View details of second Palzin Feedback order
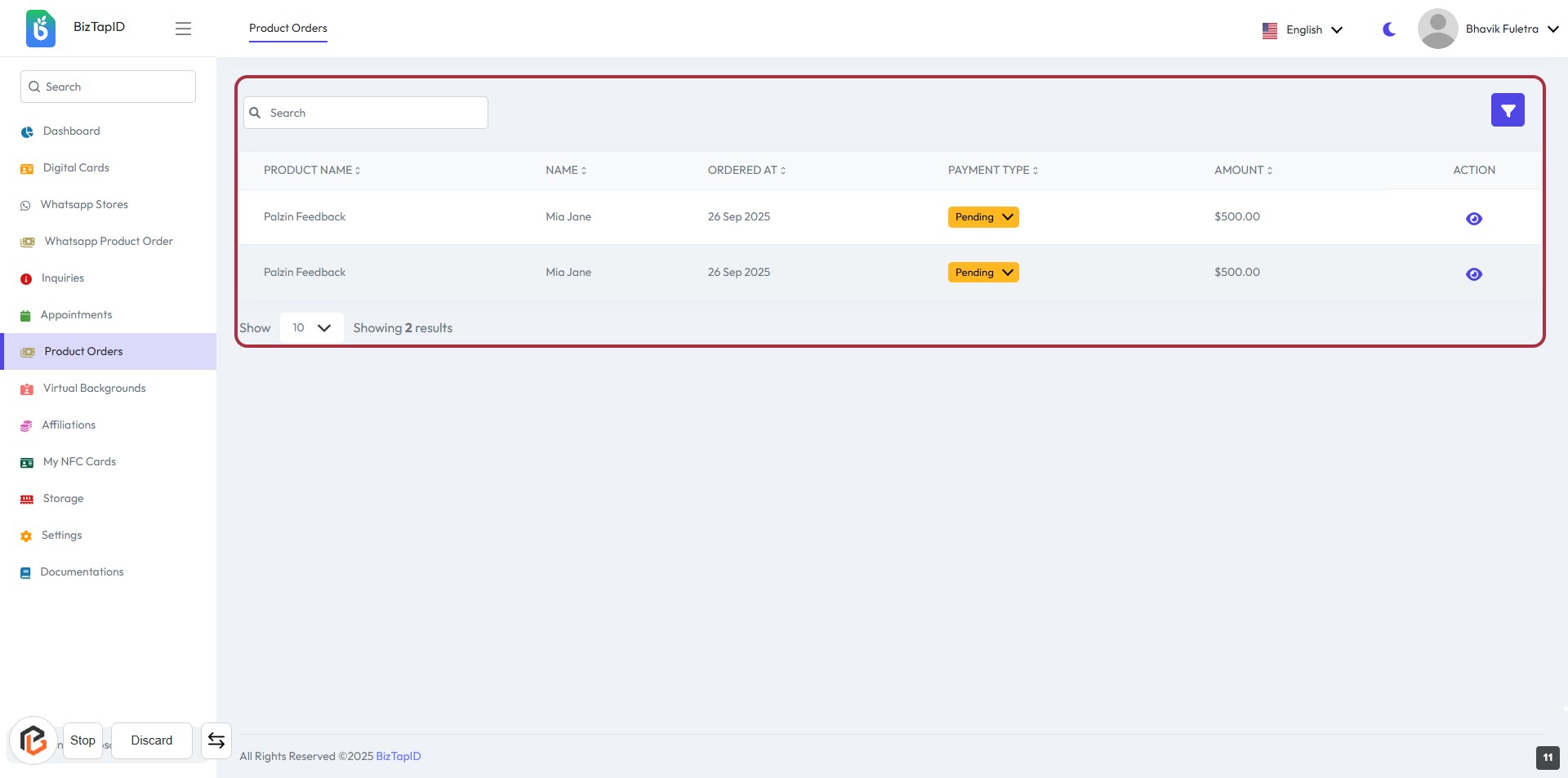 [x=1473, y=274]
